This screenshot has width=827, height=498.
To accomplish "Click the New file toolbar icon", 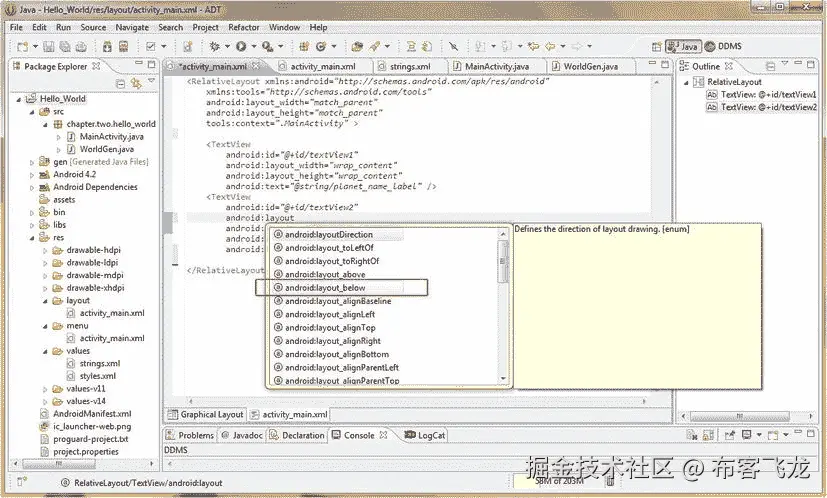I will pyautogui.click(x=23, y=46).
